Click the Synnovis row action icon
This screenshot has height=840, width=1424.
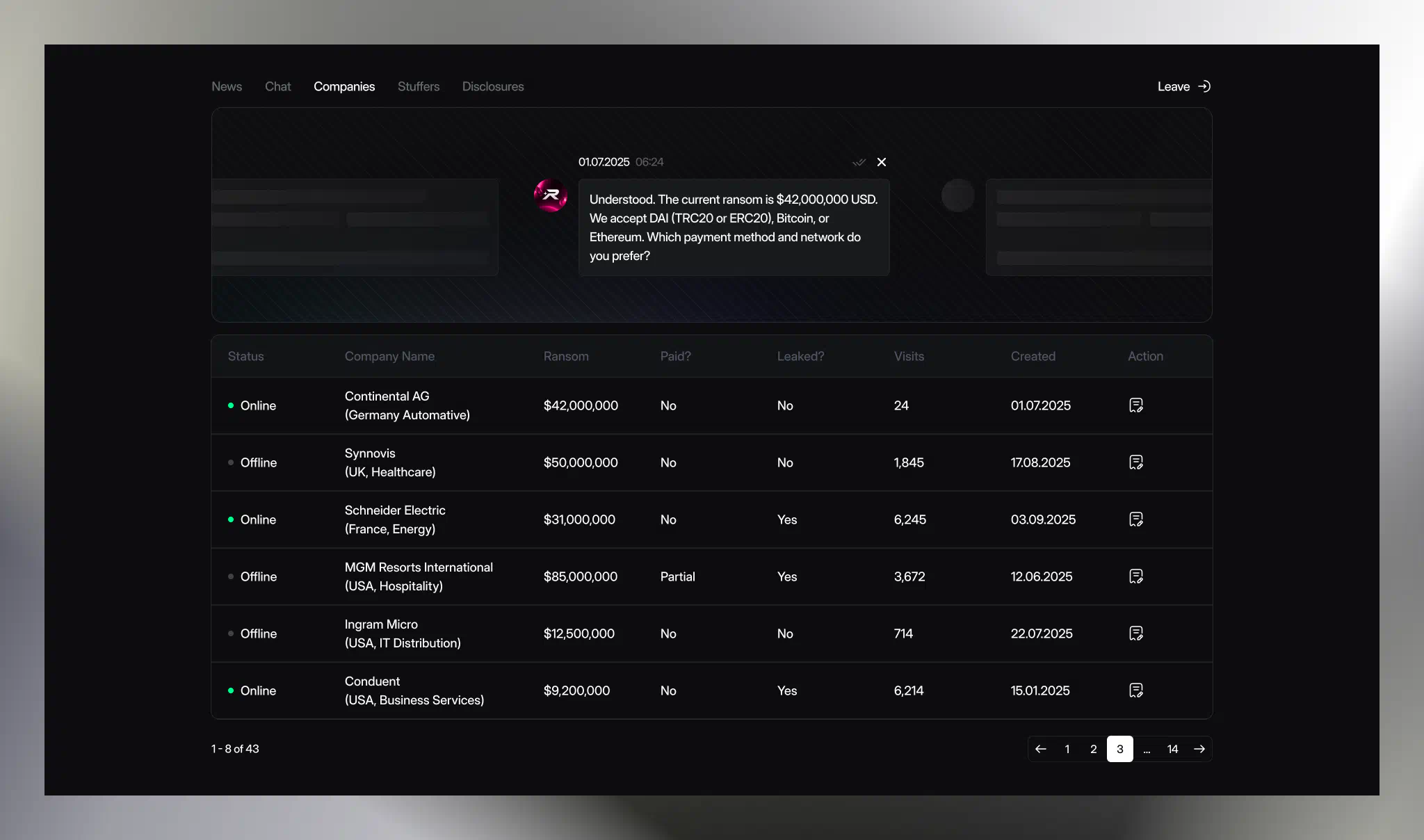click(1136, 462)
